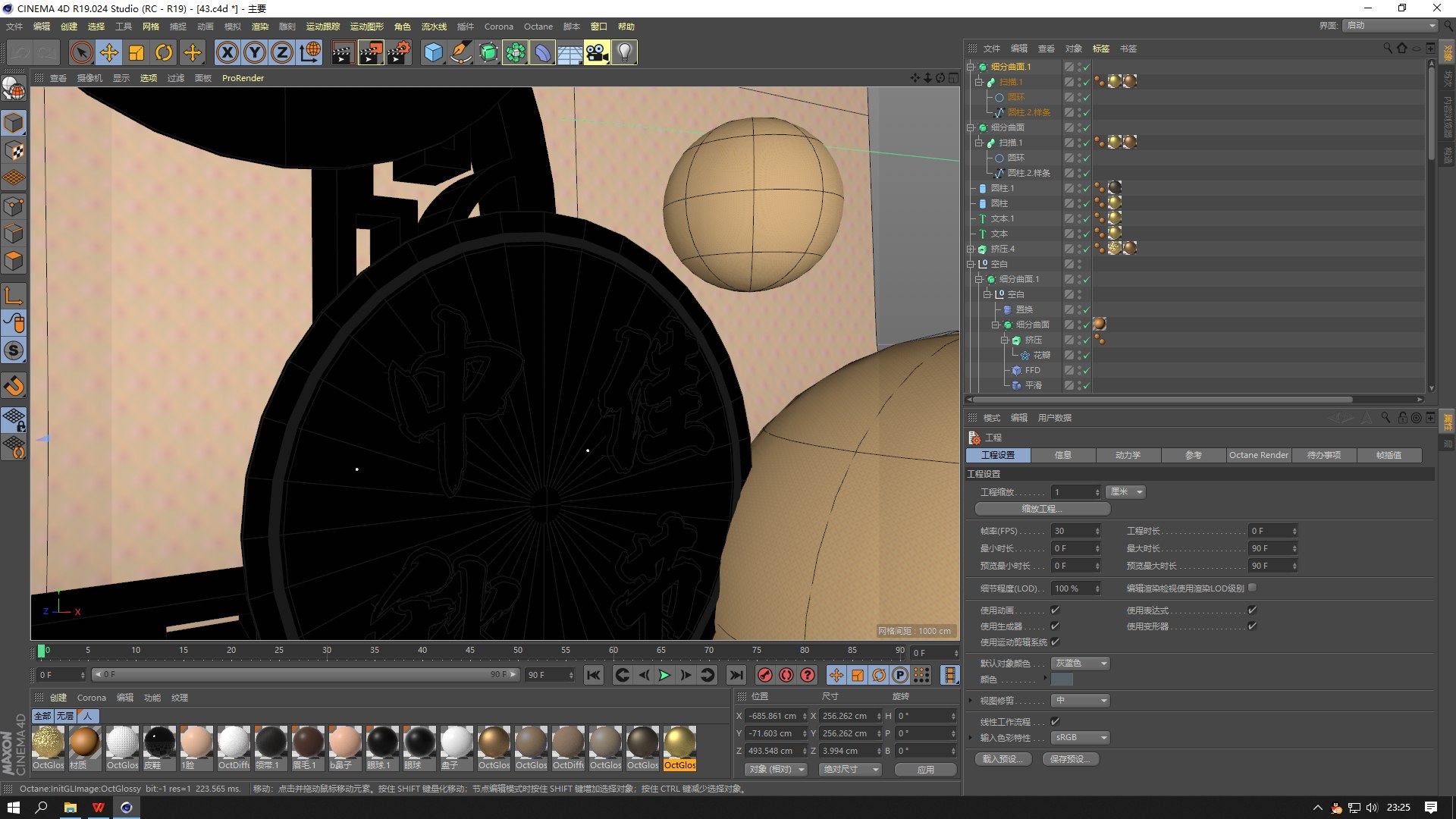Switch to the 动力学 tab
Viewport: 1456px width, 819px height.
(1128, 455)
